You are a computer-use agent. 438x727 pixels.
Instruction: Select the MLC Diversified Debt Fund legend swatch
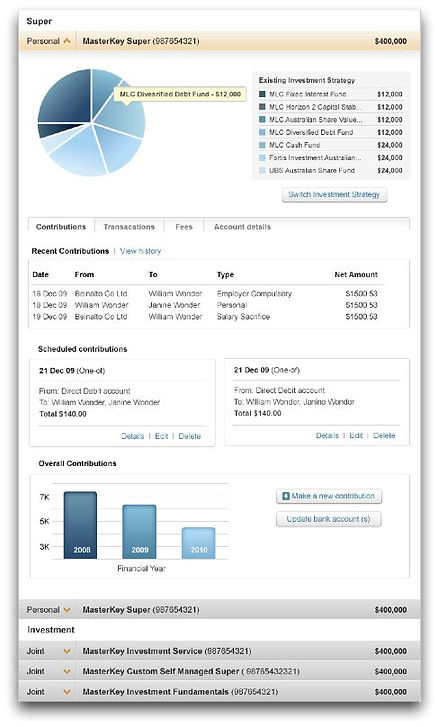click(x=262, y=133)
